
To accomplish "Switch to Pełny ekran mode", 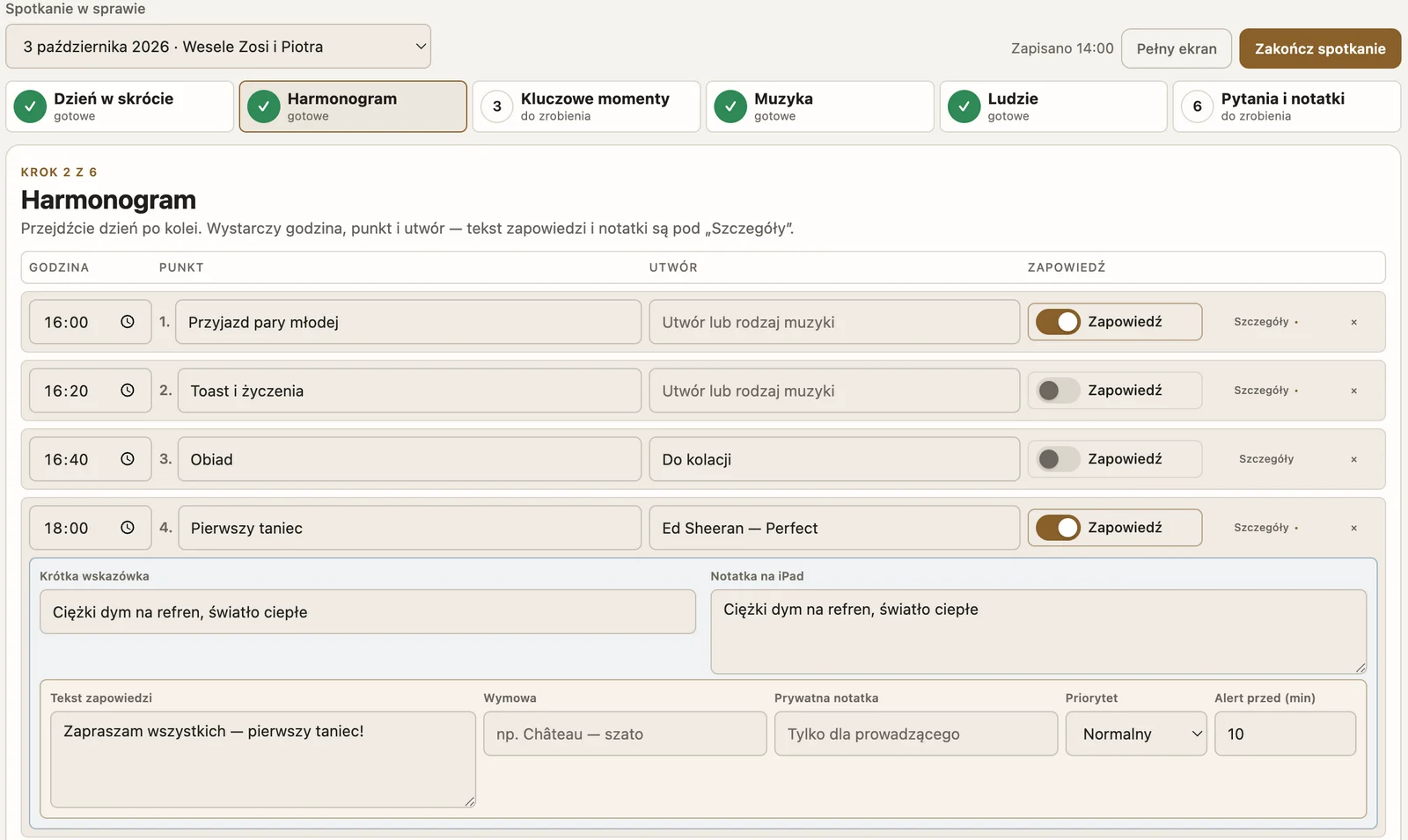I will coord(1177,48).
